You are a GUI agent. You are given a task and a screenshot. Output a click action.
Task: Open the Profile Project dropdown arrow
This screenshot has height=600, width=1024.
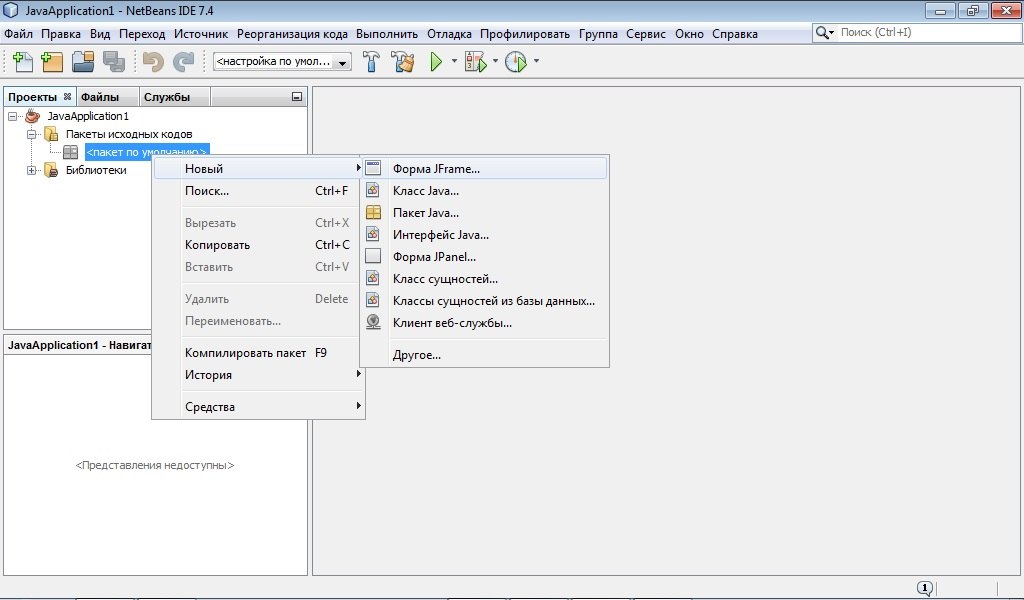[x=536, y=61]
